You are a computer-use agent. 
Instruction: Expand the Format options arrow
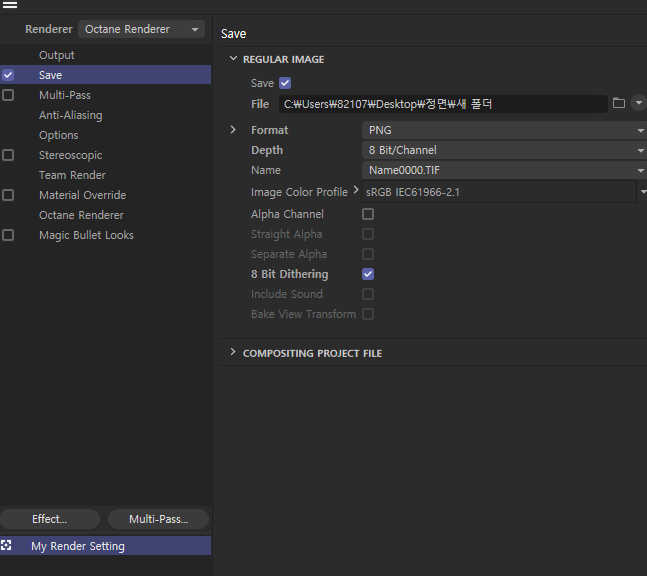[x=233, y=130]
